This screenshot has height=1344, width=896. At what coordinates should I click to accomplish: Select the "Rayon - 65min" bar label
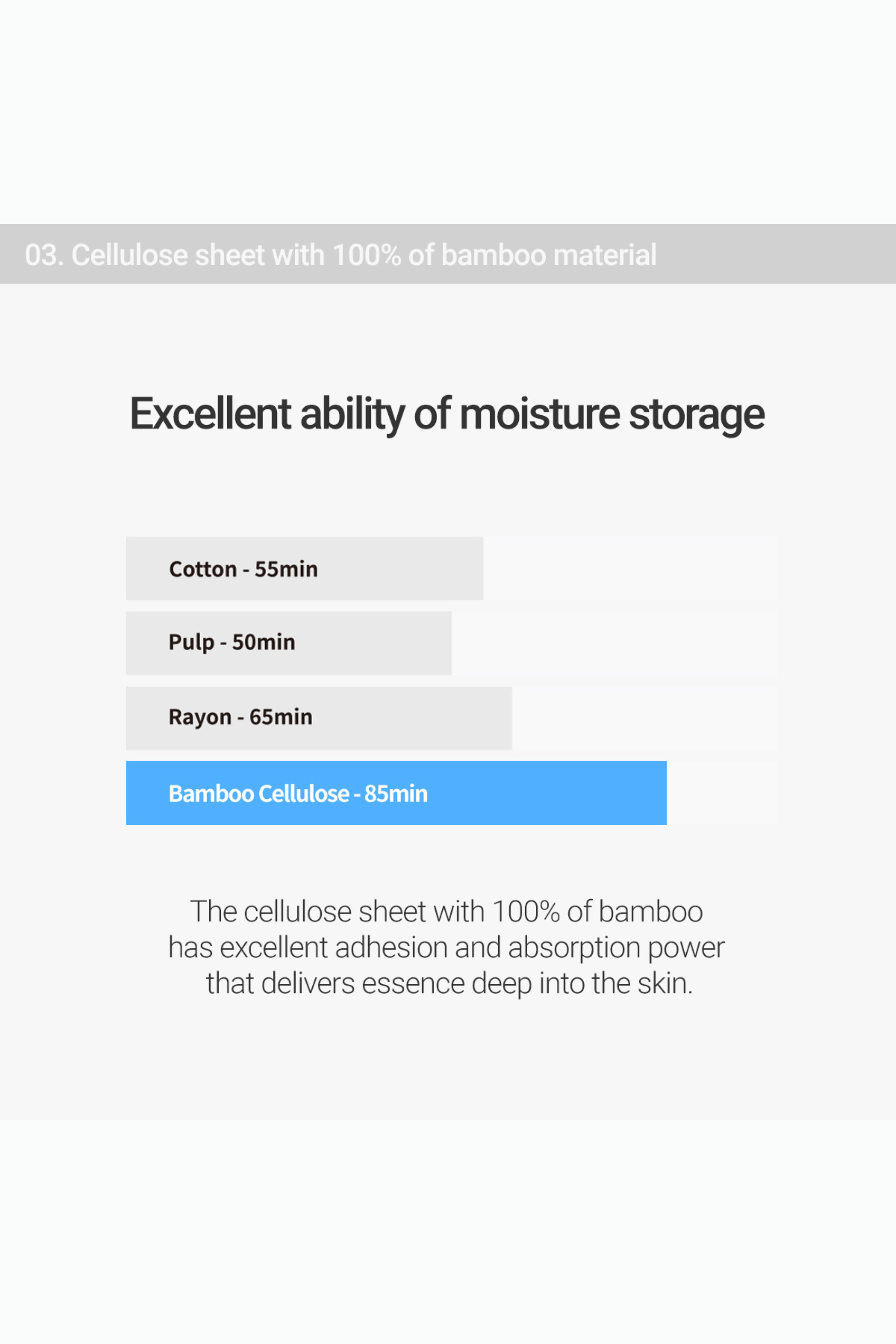tap(240, 717)
